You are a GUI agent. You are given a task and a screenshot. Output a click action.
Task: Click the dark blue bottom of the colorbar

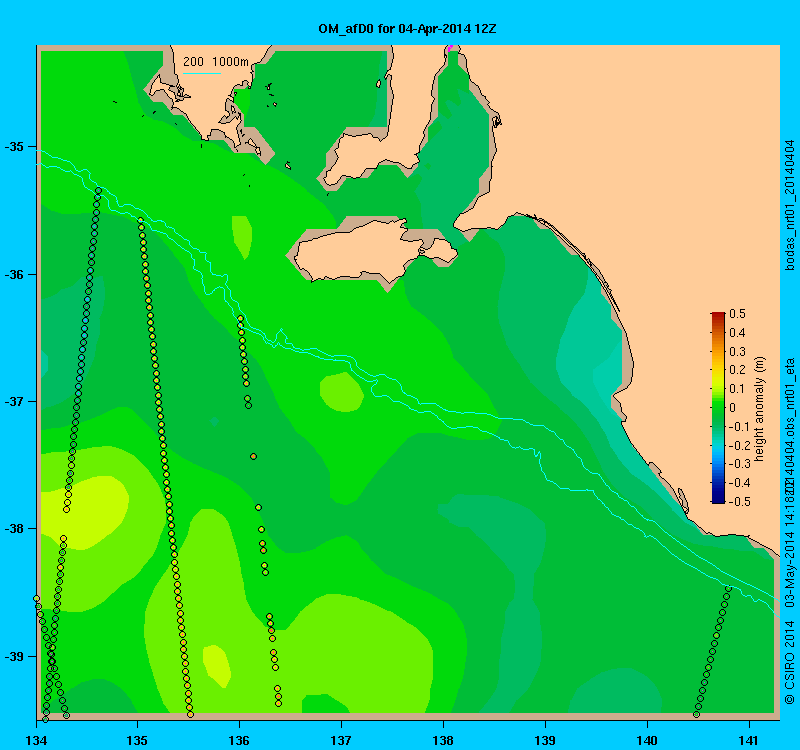(718, 499)
